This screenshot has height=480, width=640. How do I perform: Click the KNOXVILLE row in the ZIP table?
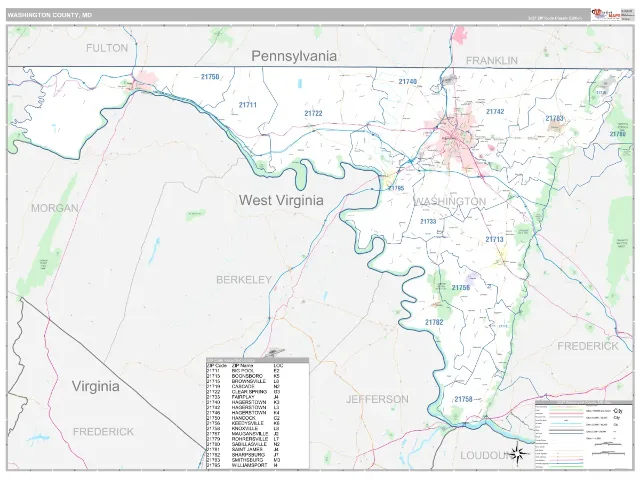258,429
